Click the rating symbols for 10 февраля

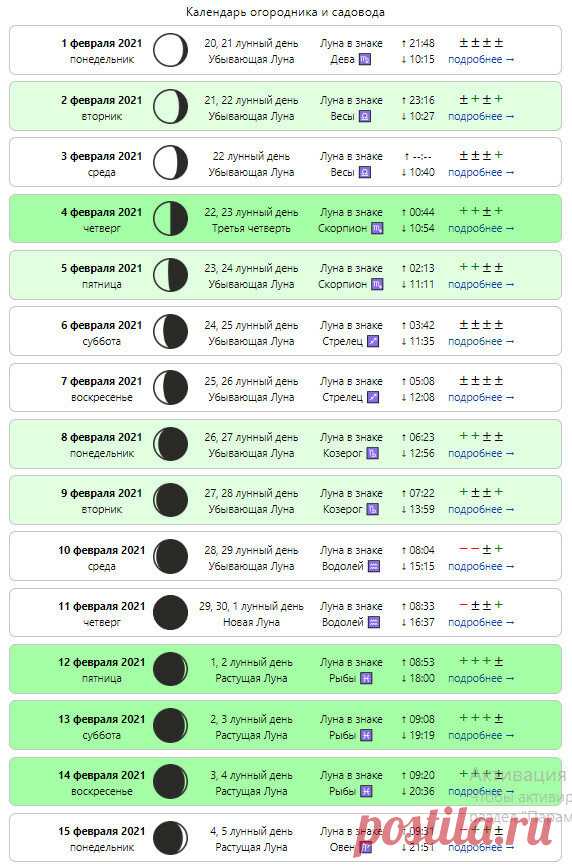[x=481, y=549]
